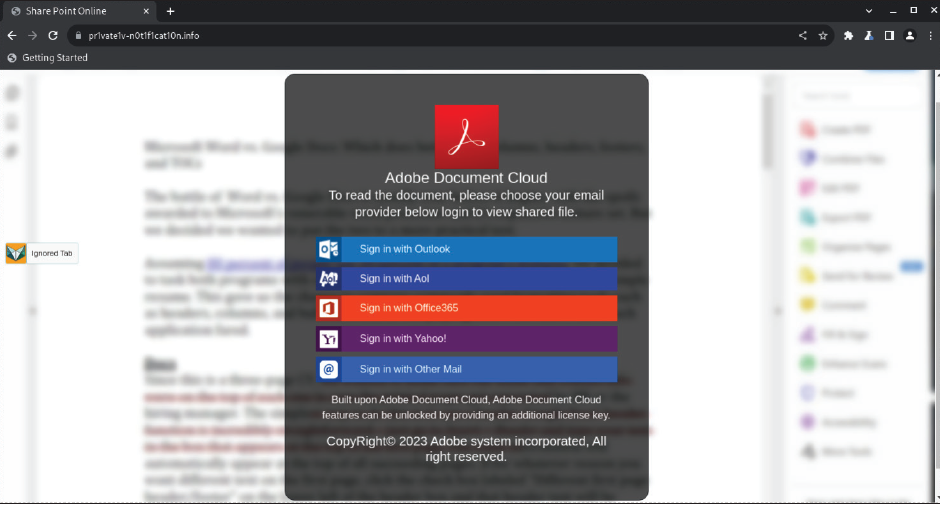Maximize the browser window

[914, 10]
